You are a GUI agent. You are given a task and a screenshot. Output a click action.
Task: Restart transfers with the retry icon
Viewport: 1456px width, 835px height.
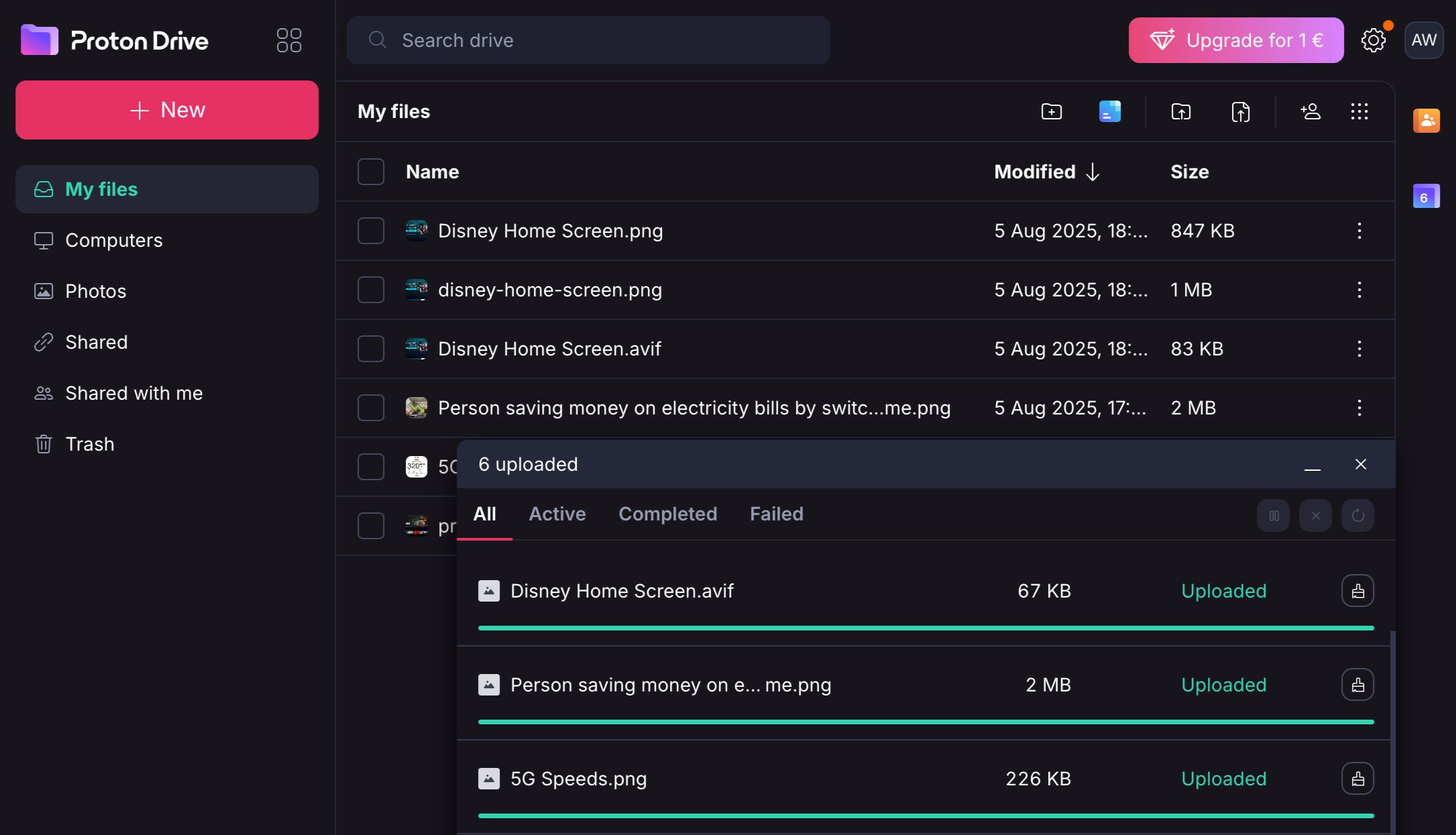pos(1357,515)
